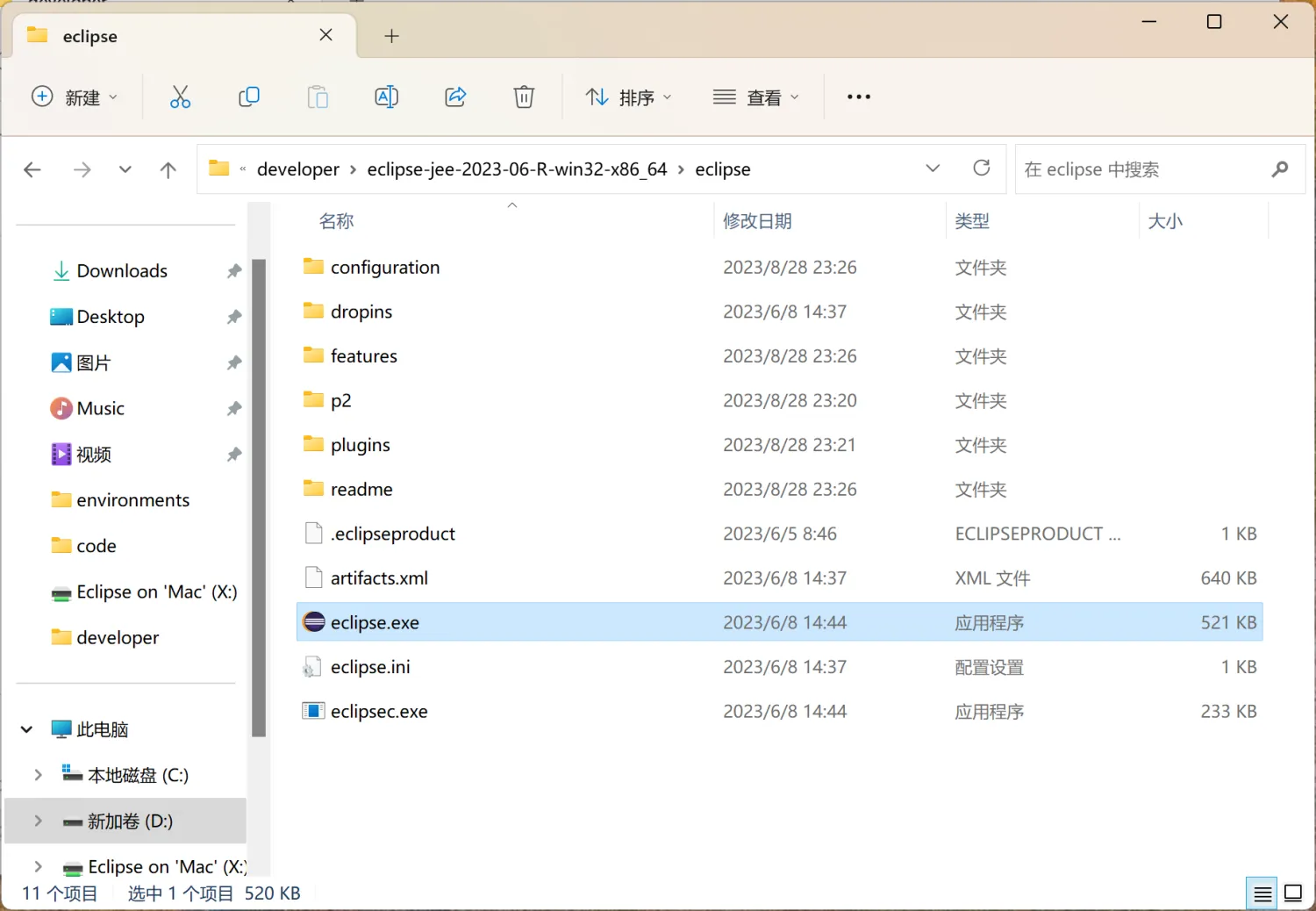Click developer in the breadcrumb path
1316x911 pixels.
point(297,169)
